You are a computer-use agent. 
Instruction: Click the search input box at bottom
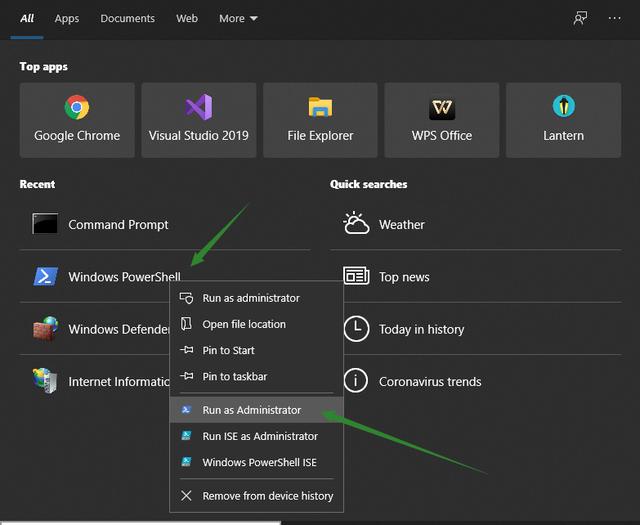click(x=140, y=523)
